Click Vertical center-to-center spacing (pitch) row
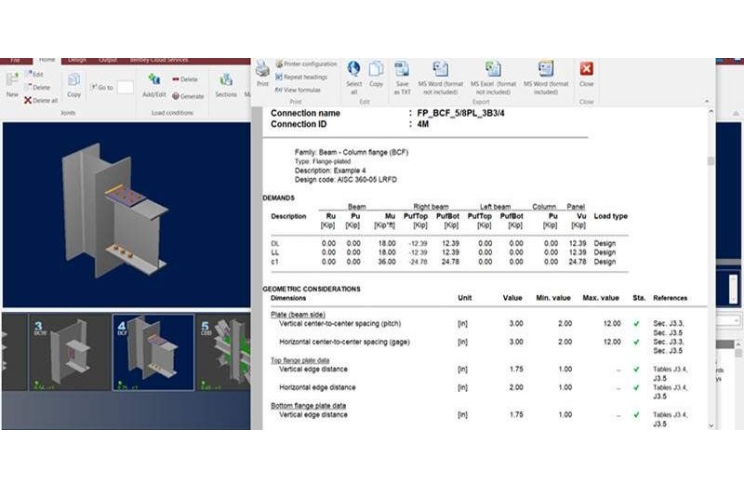Screen dimensions: 744x488 point(484,324)
